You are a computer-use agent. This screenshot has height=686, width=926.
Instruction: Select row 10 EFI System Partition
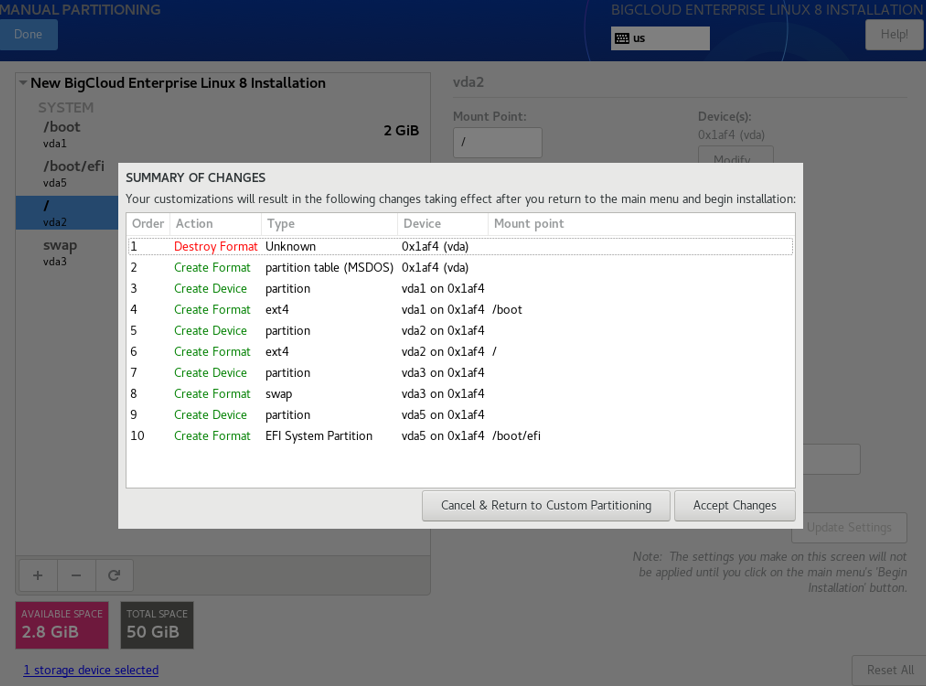point(461,436)
